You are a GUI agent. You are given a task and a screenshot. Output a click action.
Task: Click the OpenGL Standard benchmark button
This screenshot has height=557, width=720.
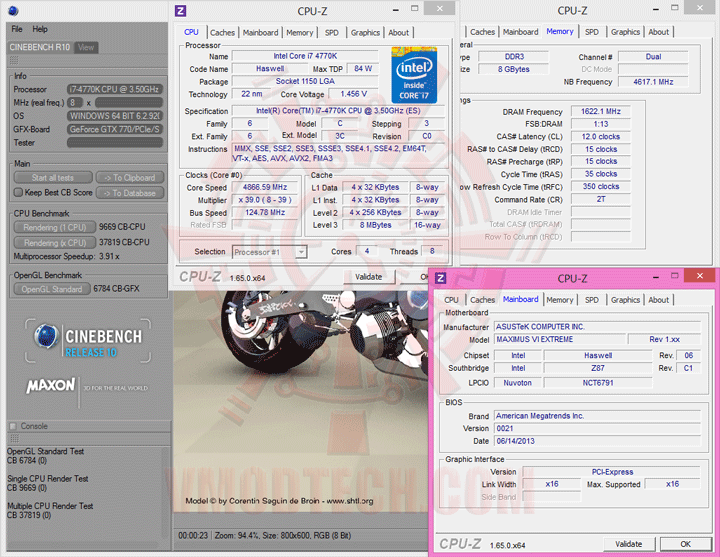pos(53,290)
